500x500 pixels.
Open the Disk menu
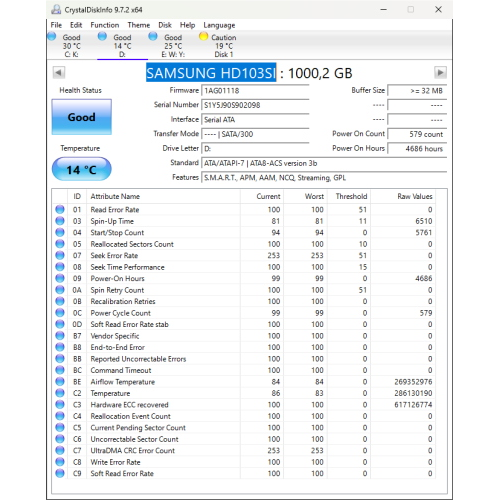click(x=165, y=25)
